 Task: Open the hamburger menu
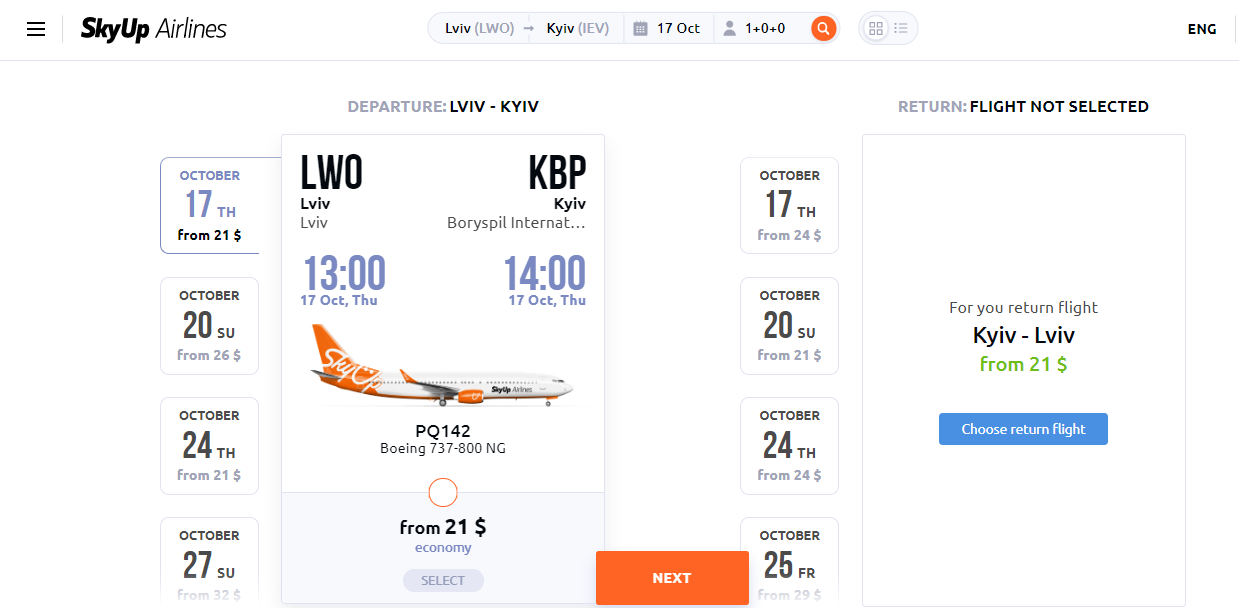(36, 29)
